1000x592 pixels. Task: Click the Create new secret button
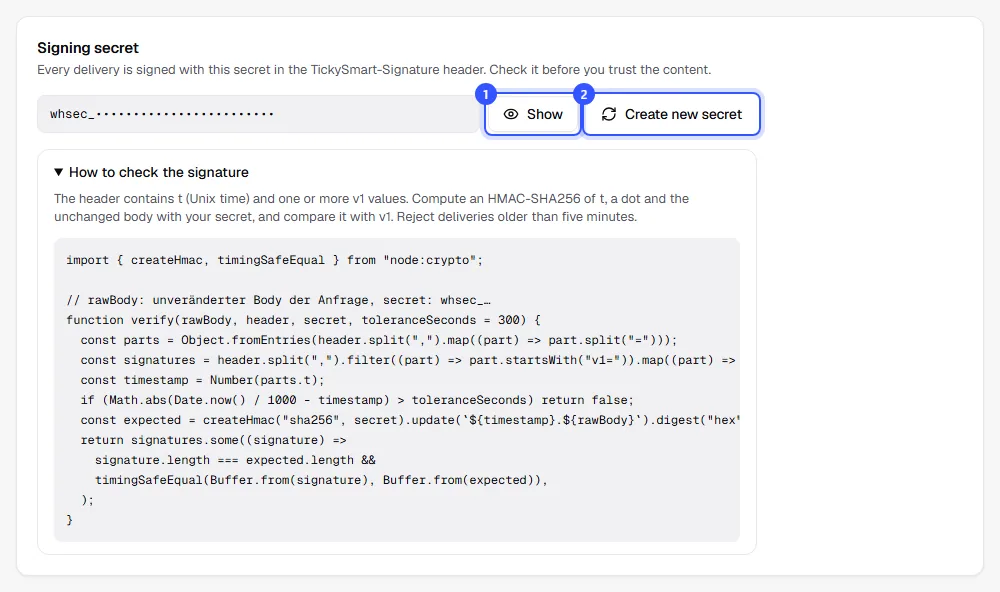672,114
